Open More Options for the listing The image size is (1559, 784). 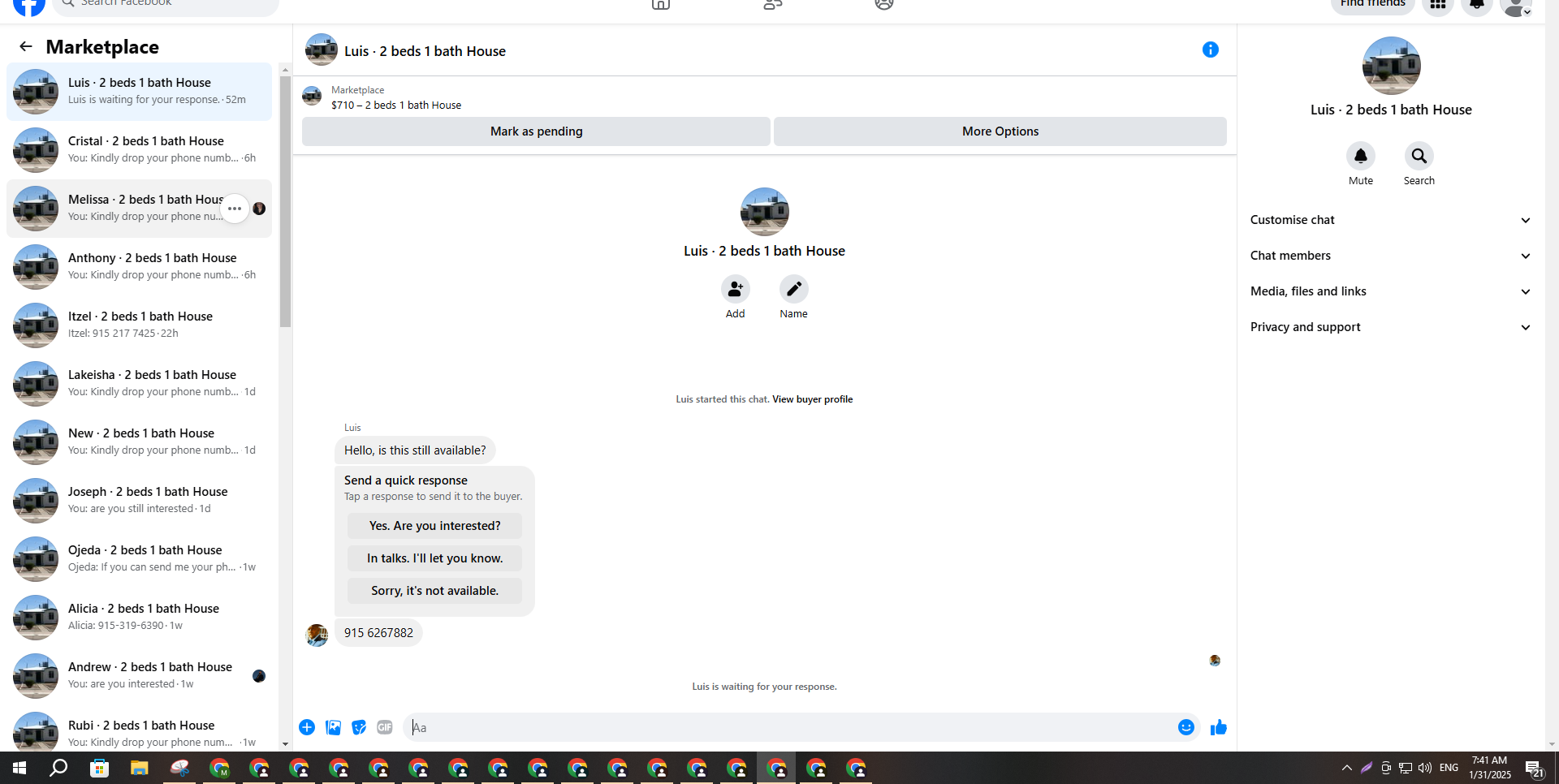(x=1000, y=131)
